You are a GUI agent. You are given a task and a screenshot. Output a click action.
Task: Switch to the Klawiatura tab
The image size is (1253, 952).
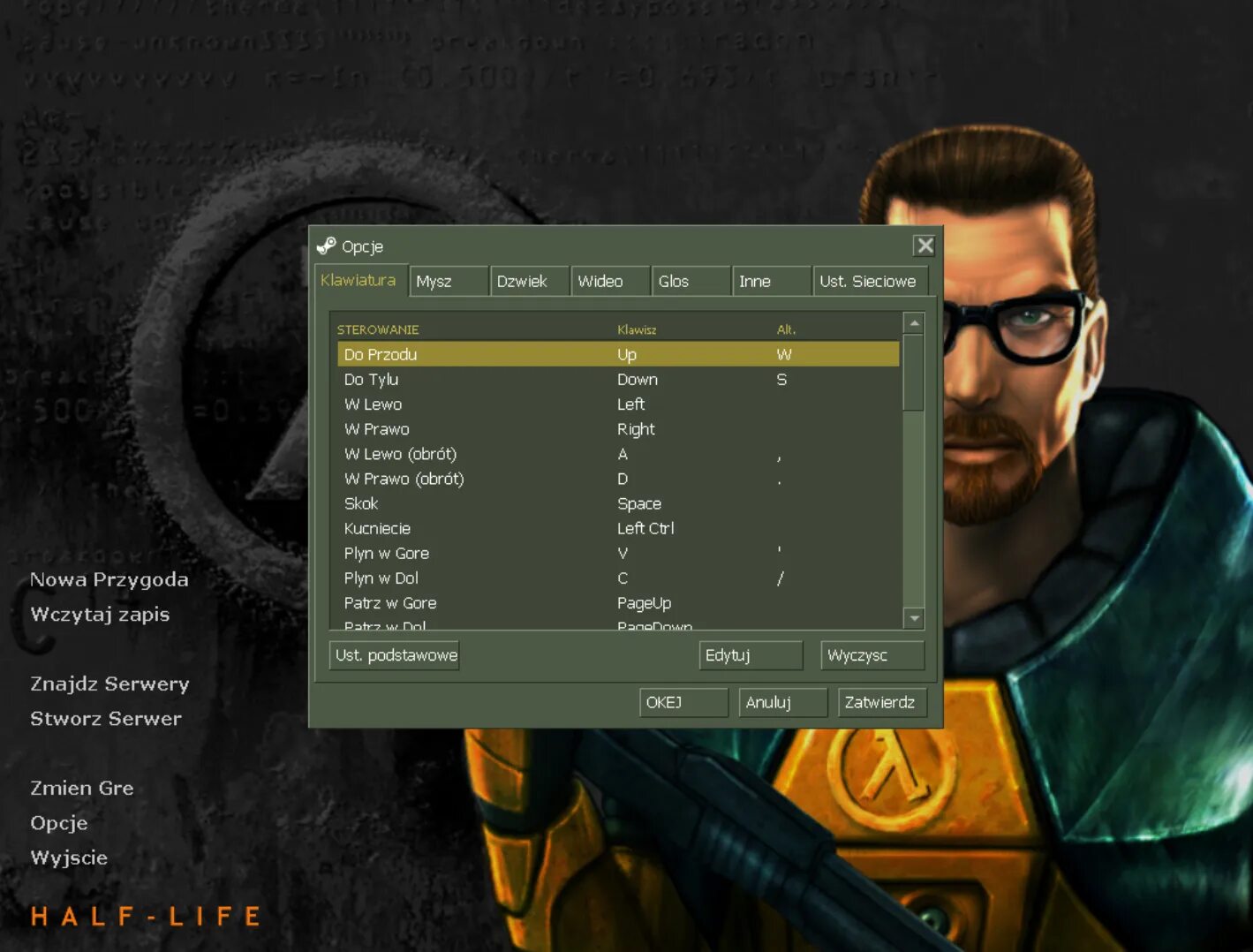359,280
